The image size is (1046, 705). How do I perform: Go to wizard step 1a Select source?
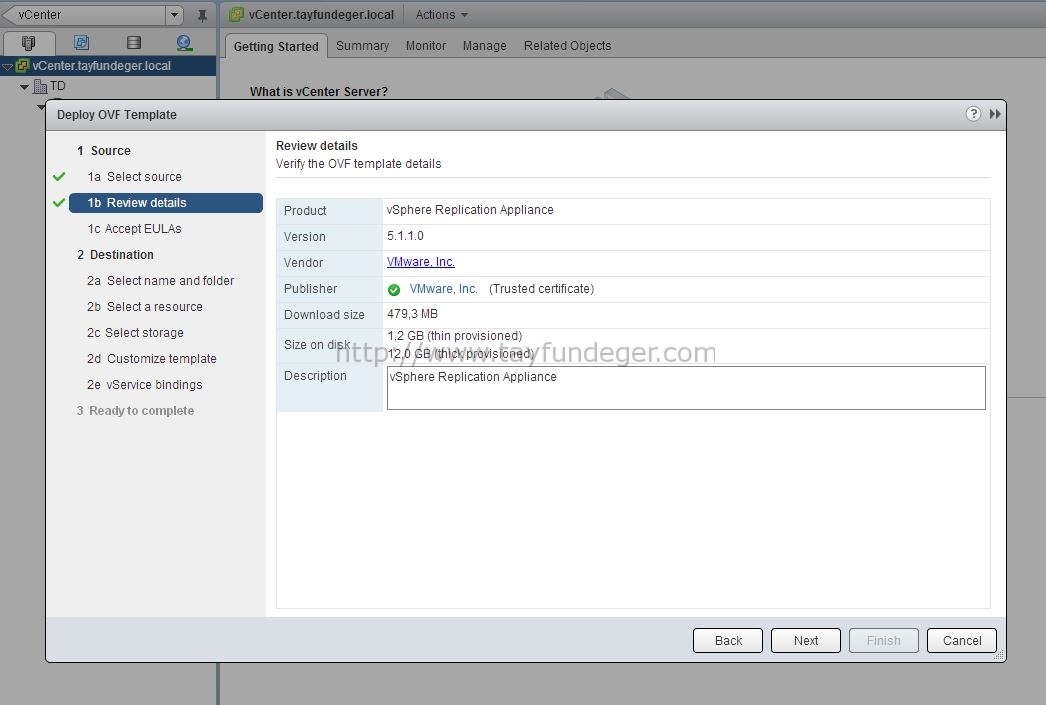click(x=134, y=177)
